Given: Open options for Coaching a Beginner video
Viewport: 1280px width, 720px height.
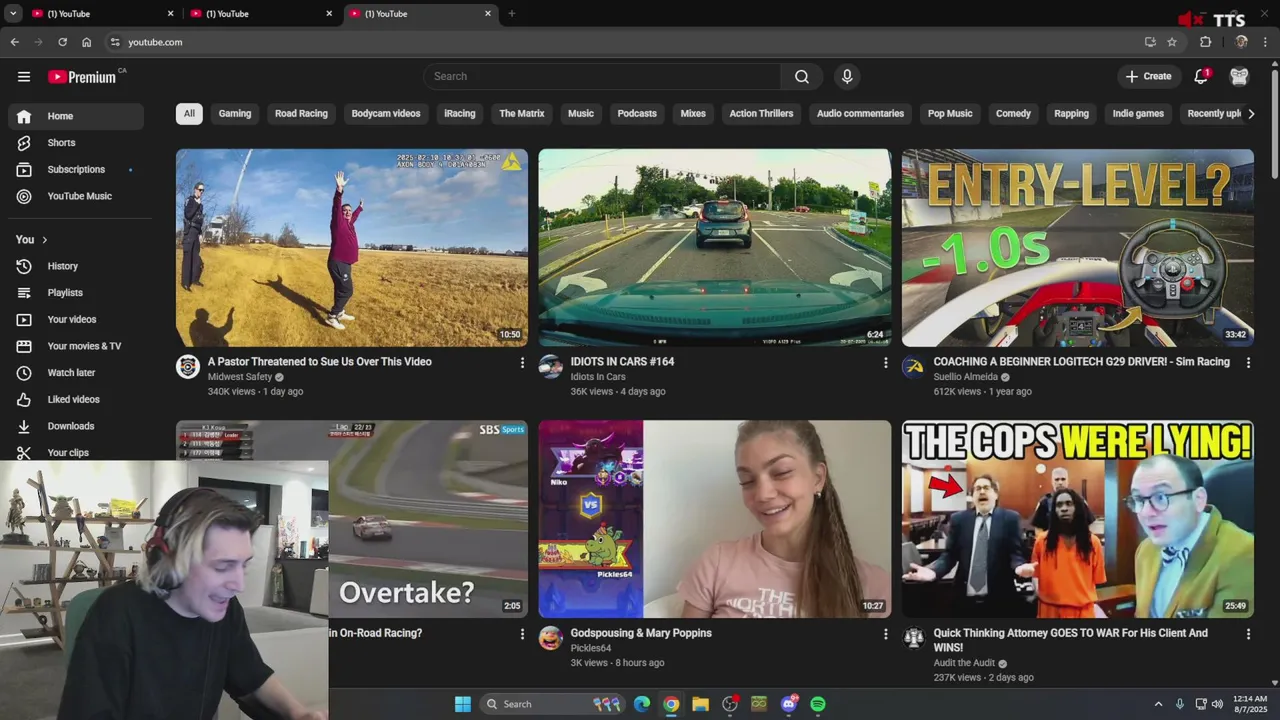Looking at the screenshot, I should (x=1248, y=363).
